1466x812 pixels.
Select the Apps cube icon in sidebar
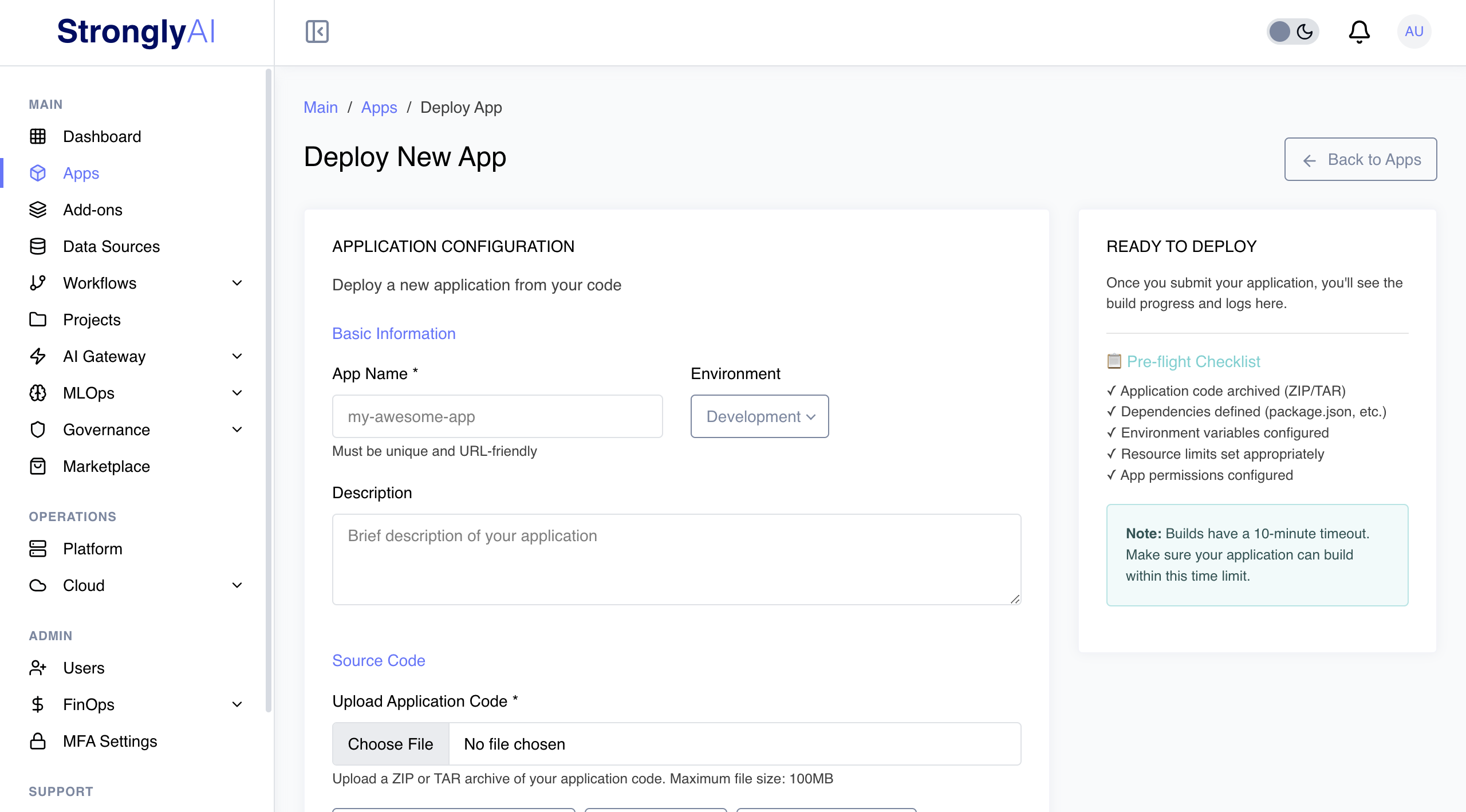[x=38, y=173]
